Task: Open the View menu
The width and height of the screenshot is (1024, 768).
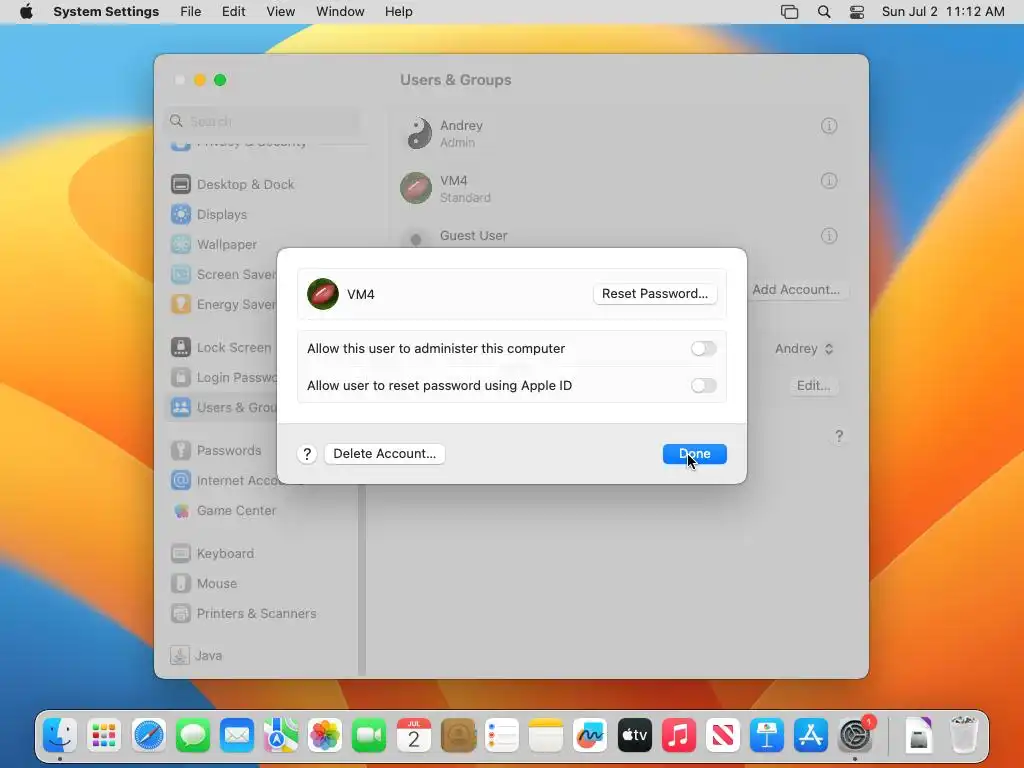Action: (x=281, y=12)
